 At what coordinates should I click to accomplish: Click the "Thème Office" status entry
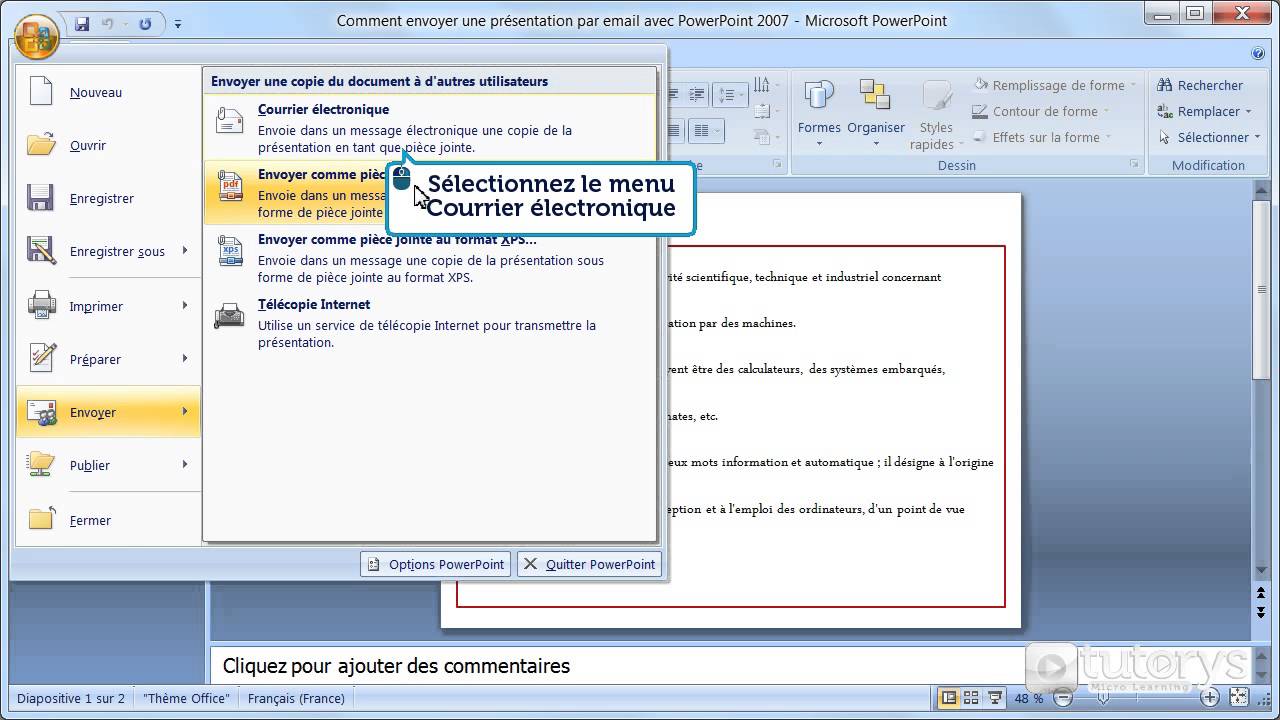tap(186, 698)
